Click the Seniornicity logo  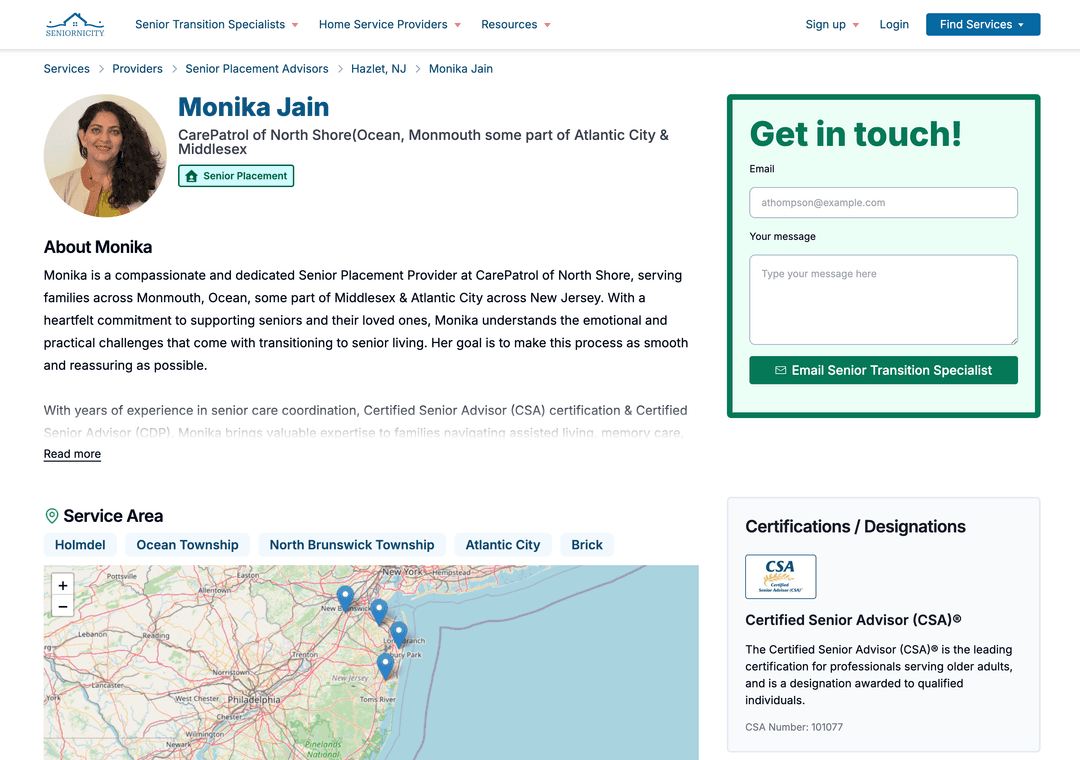75,24
